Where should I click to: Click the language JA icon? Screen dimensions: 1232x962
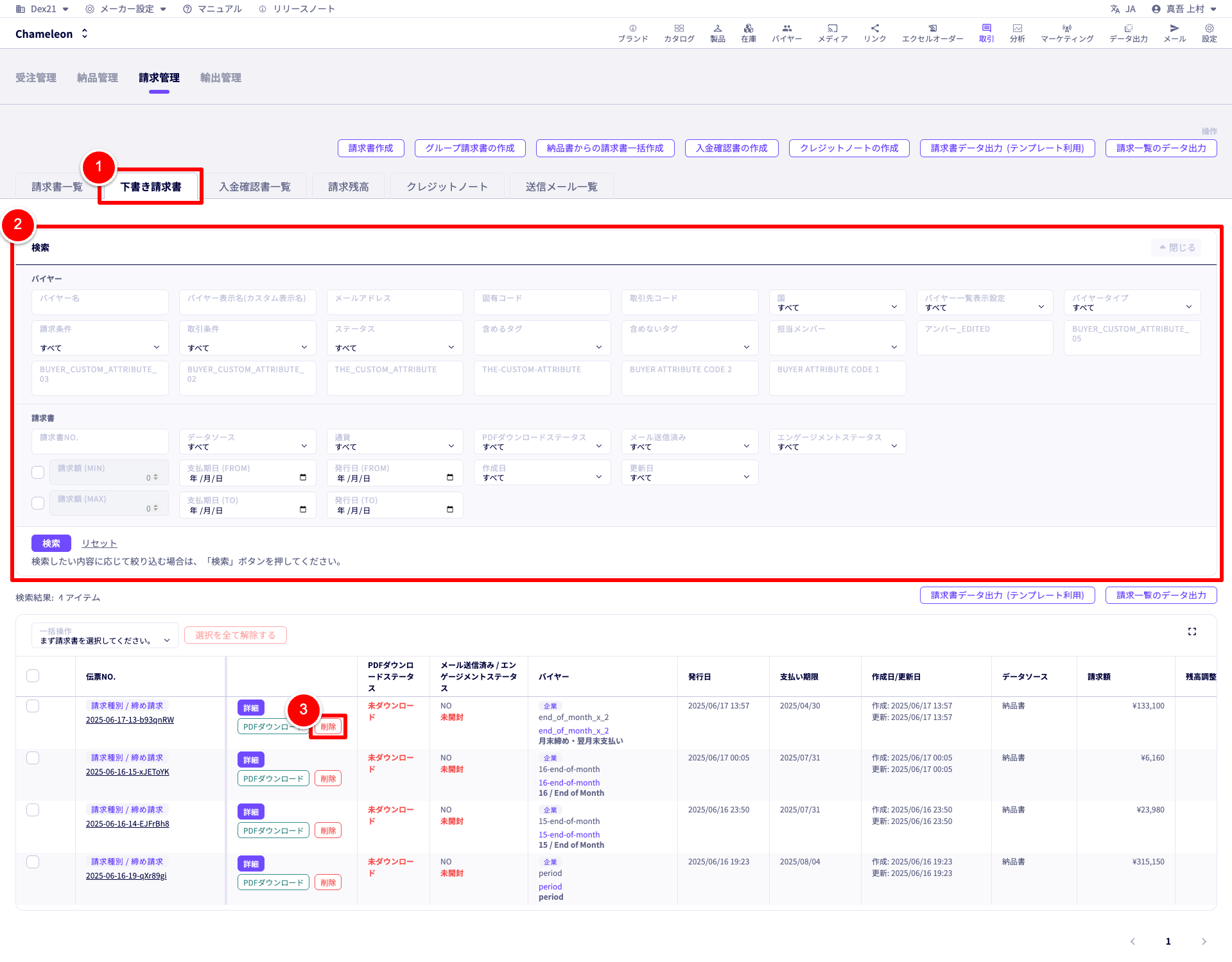click(x=1123, y=9)
